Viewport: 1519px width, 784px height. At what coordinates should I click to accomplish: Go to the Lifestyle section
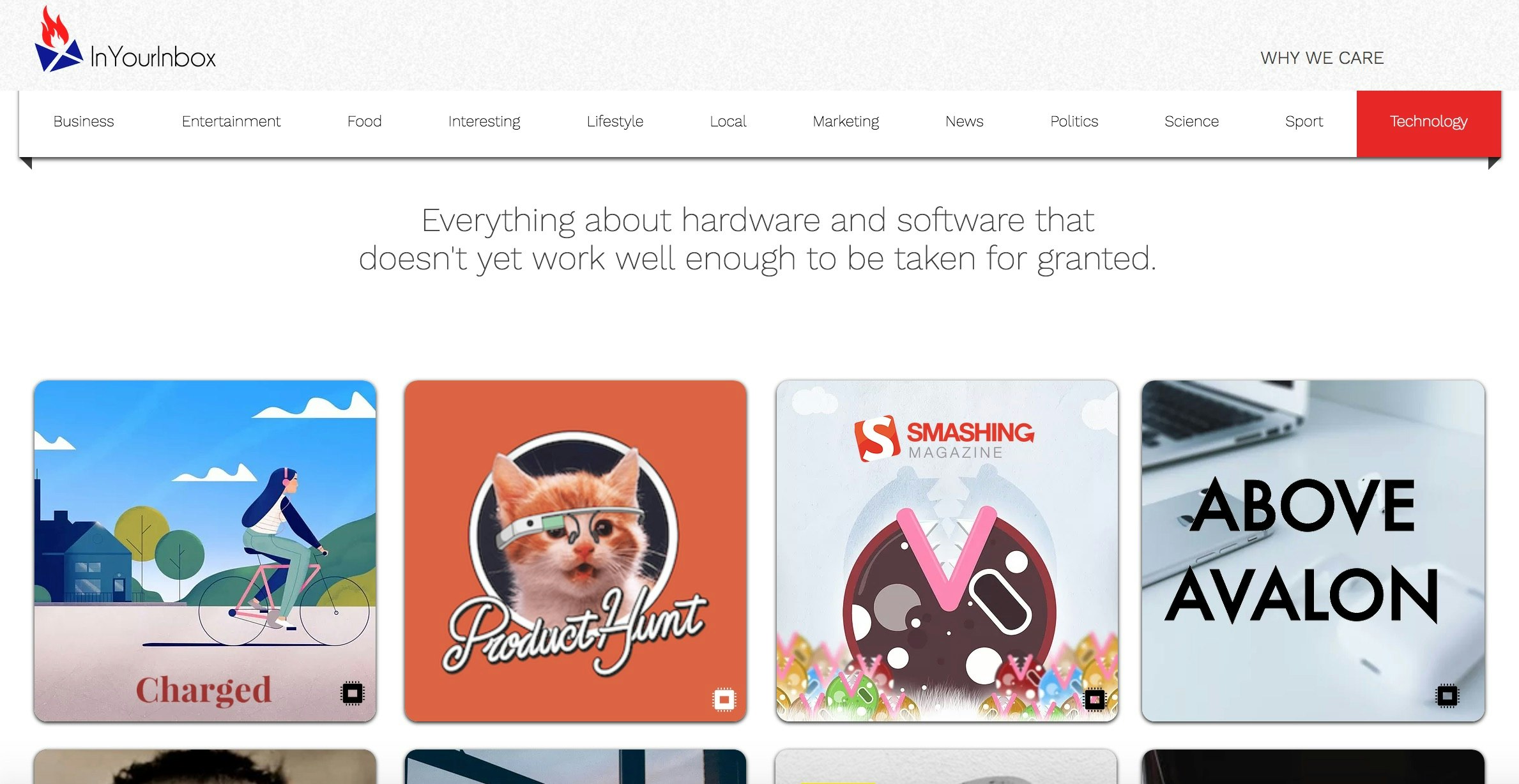click(614, 121)
